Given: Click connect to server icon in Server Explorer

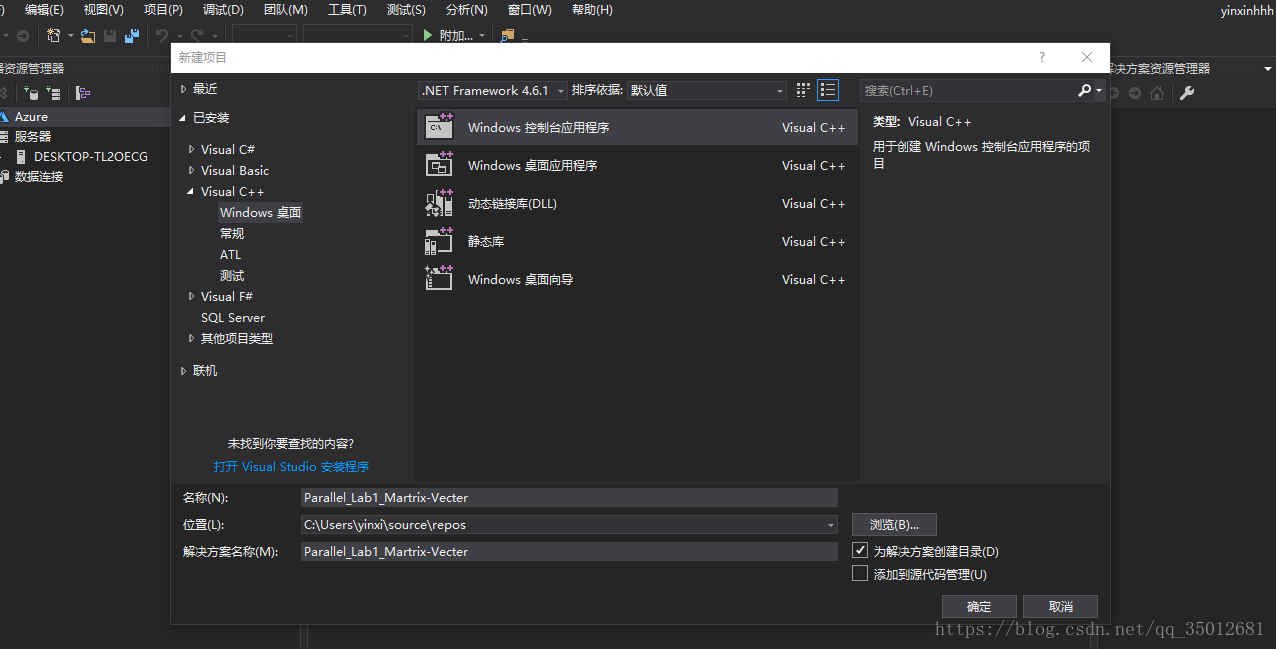Looking at the screenshot, I should tap(53, 93).
